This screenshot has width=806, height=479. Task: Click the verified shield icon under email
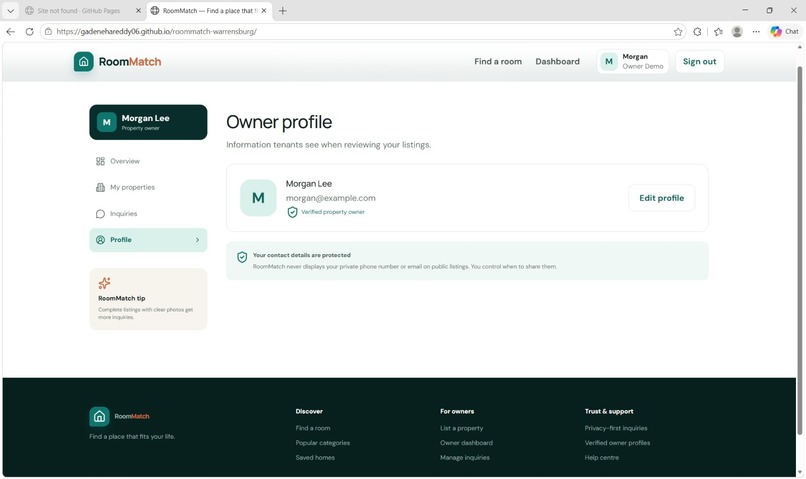click(292, 212)
